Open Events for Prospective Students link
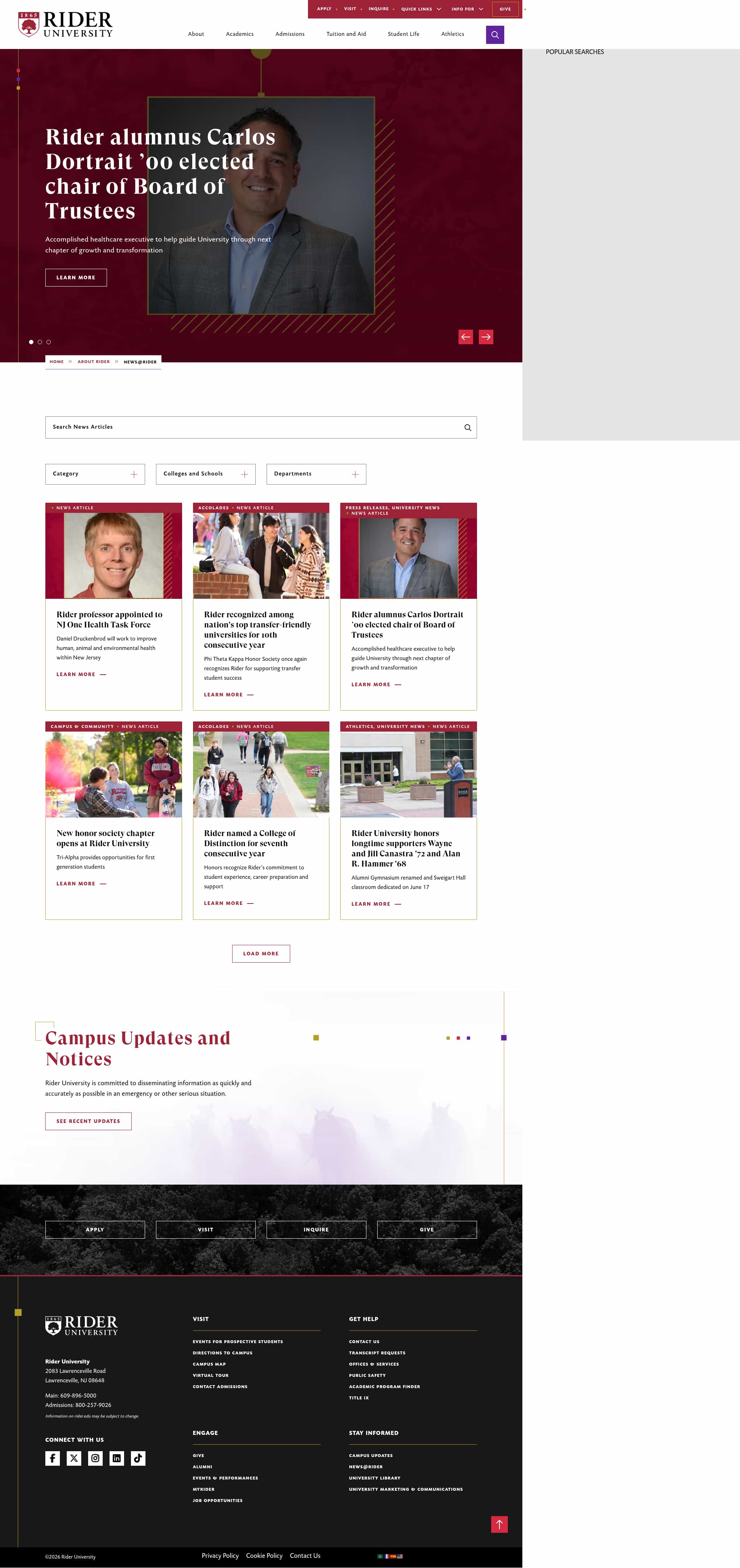The image size is (740, 1568). [x=238, y=1342]
